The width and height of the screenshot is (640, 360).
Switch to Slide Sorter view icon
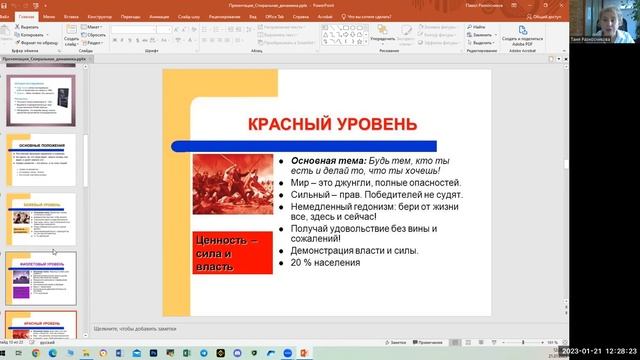[x=468, y=342]
